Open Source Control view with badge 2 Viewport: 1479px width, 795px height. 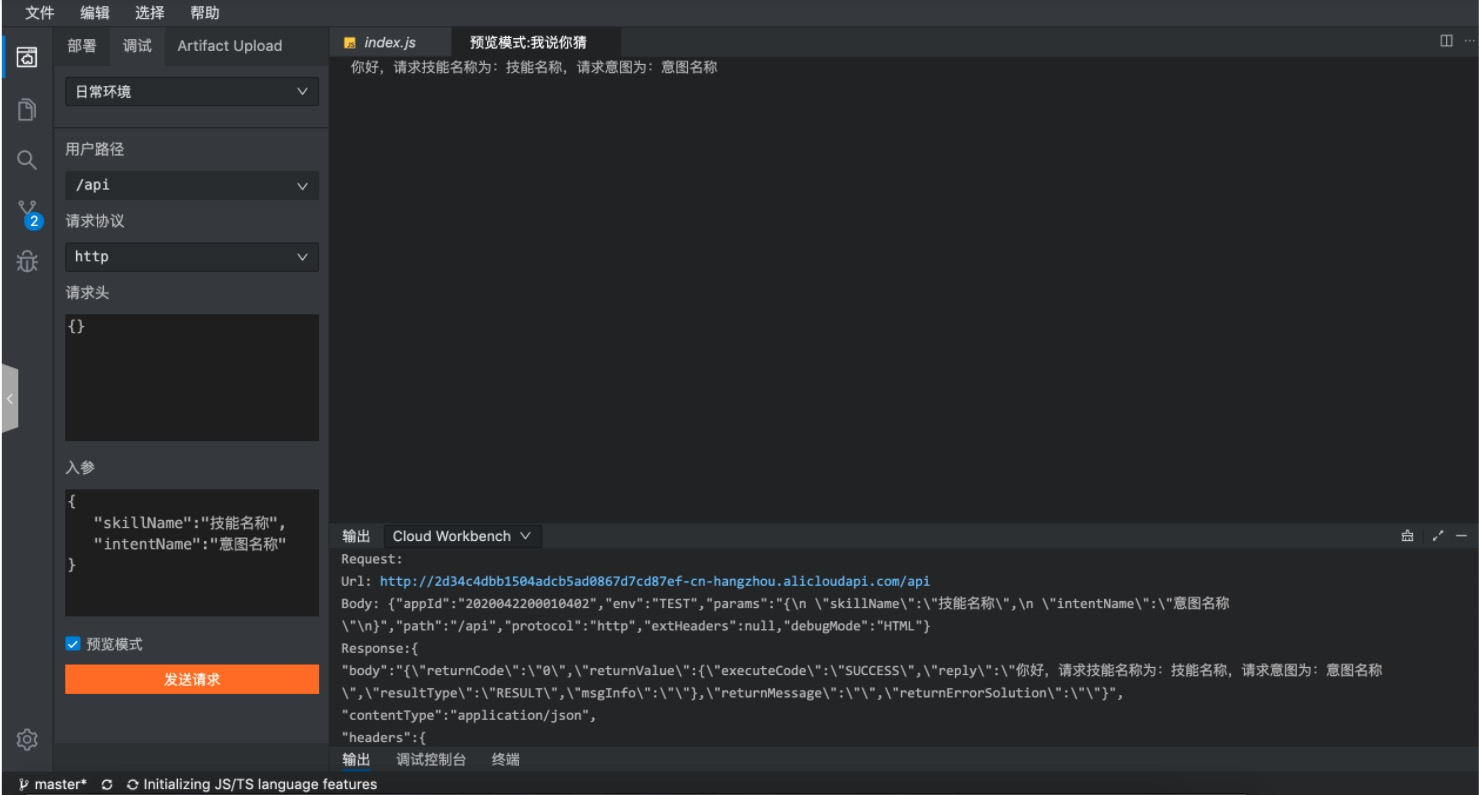tap(29, 213)
